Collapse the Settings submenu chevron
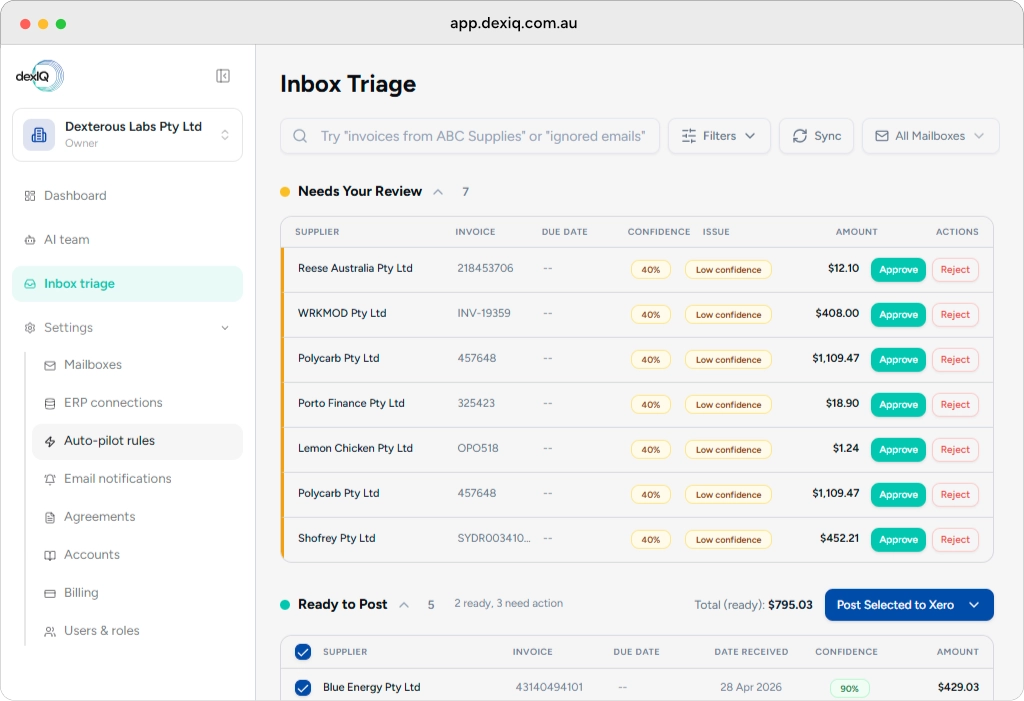This screenshot has height=701, width=1024. click(x=225, y=328)
